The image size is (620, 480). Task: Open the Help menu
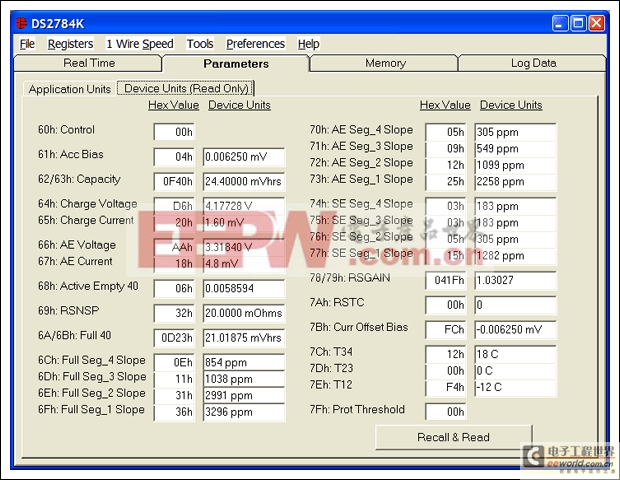[x=308, y=44]
